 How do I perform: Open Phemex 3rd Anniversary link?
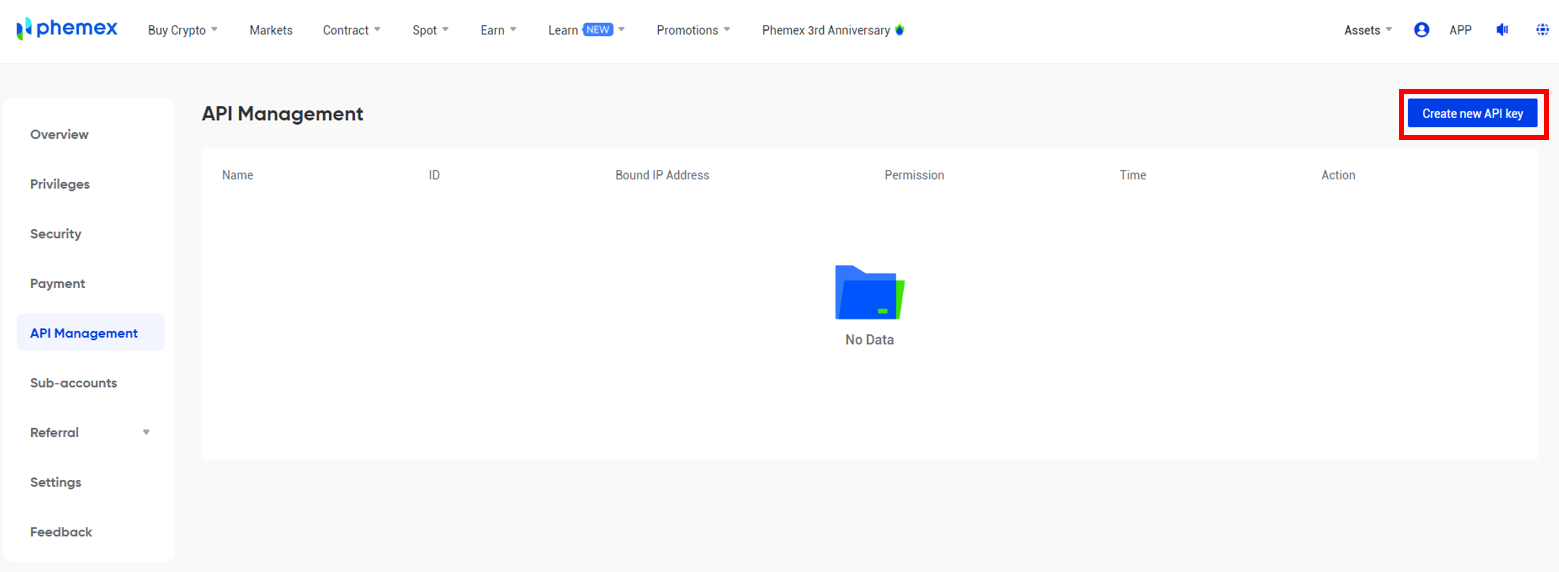click(832, 30)
